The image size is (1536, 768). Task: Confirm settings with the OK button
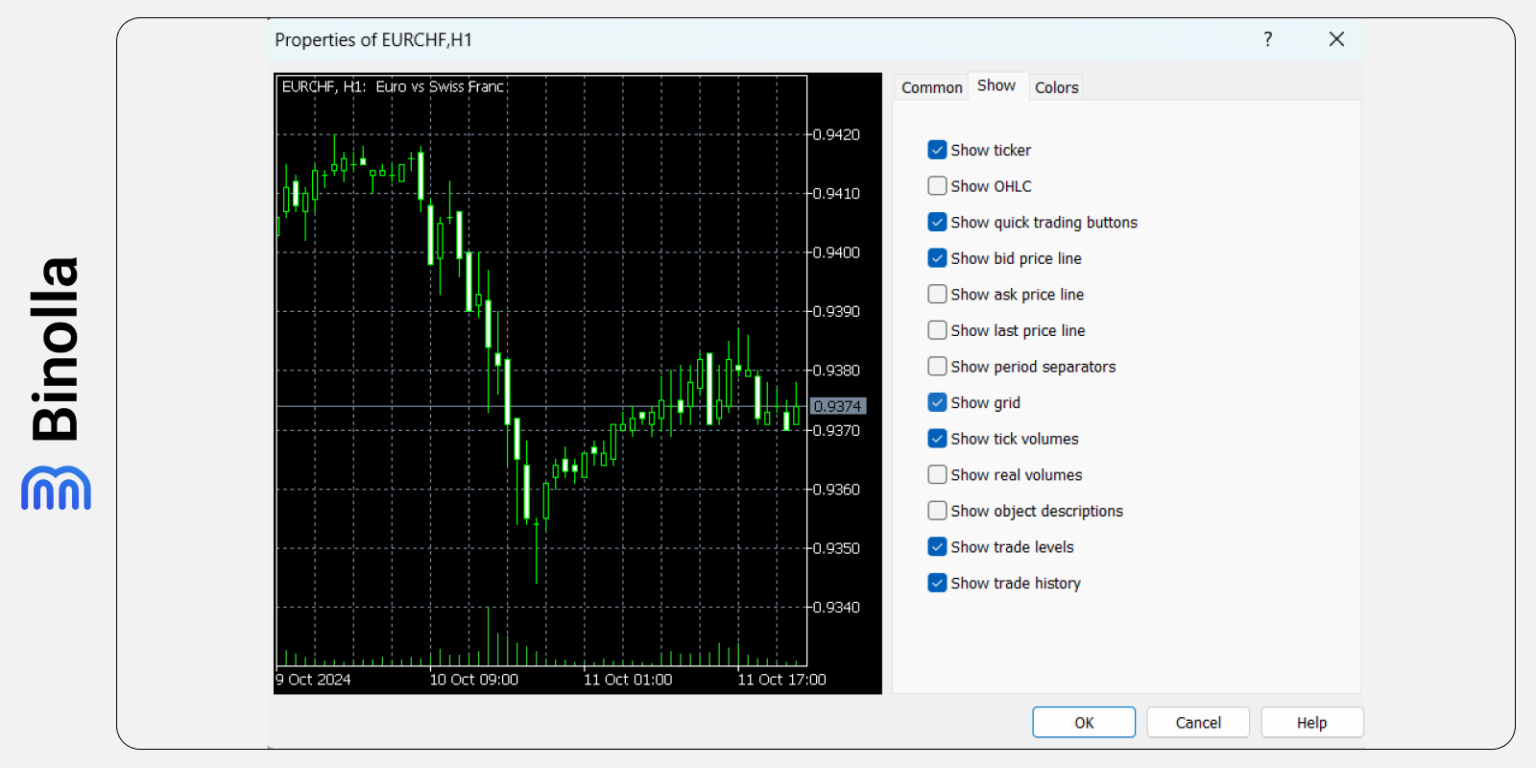[x=1083, y=722]
